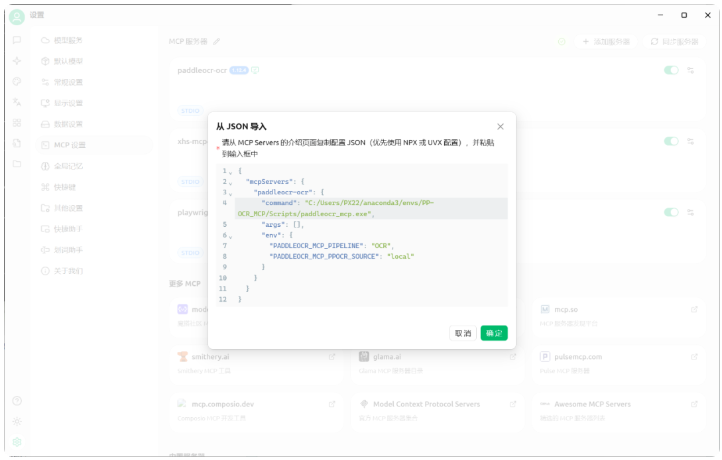Open external link icon on mcp.composio.dev card
Viewport: 722px width, 460px height.
coord(332,404)
